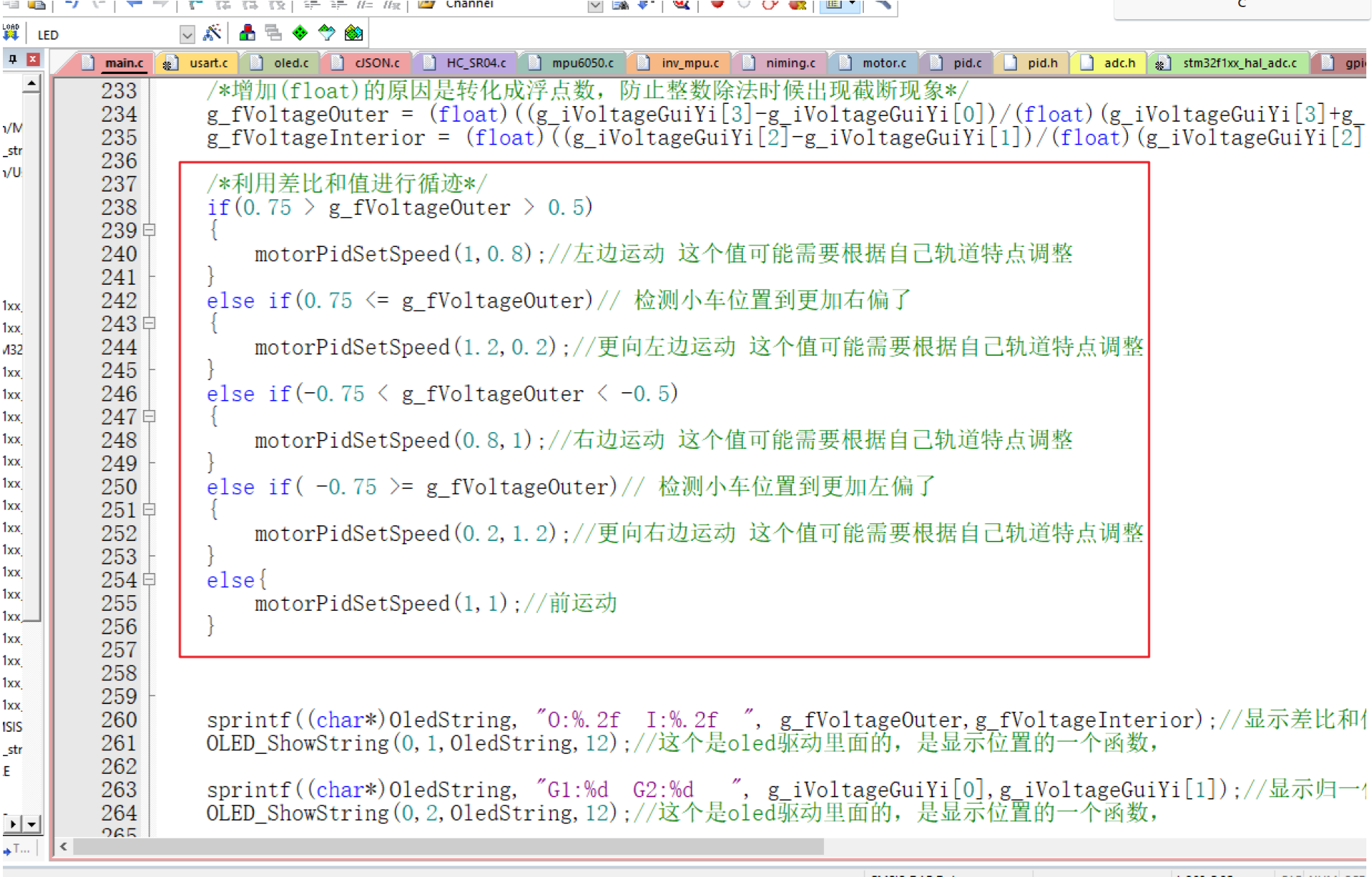This screenshot has width=1372, height=877.
Task: Switch to the pid.h tab
Action: pos(1042,63)
